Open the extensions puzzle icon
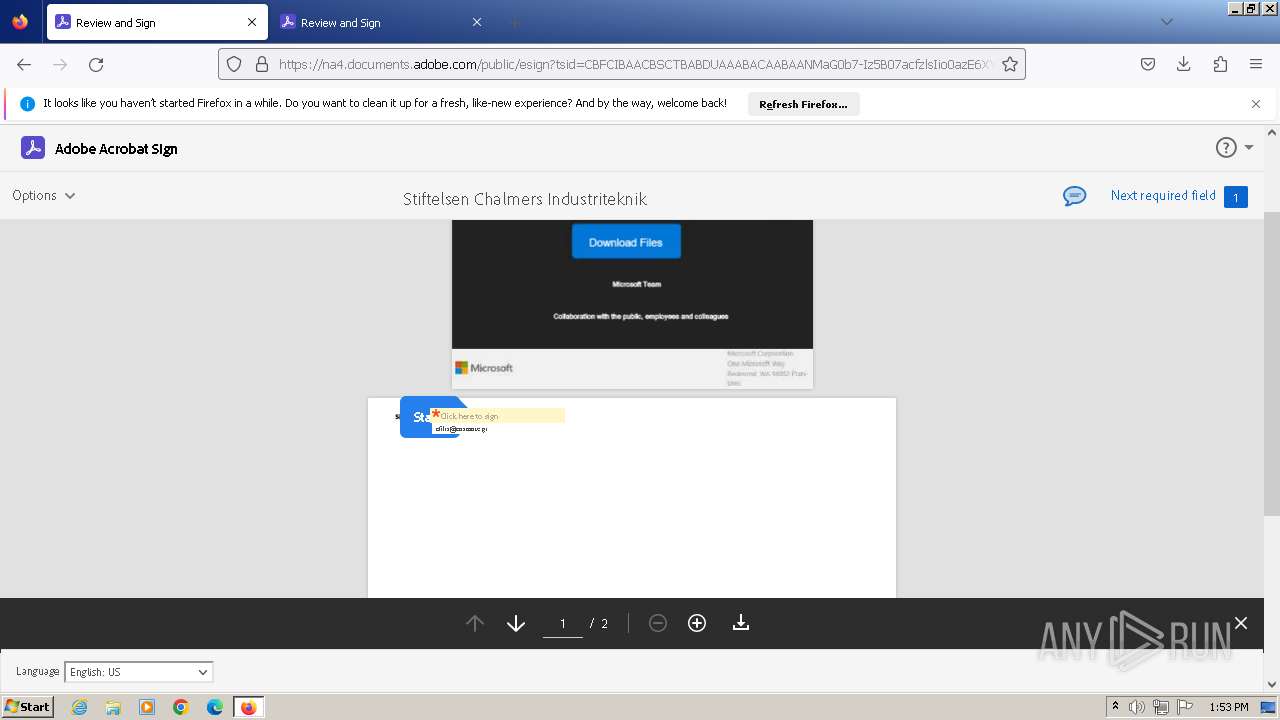Viewport: 1280px width, 720px height. [1220, 64]
